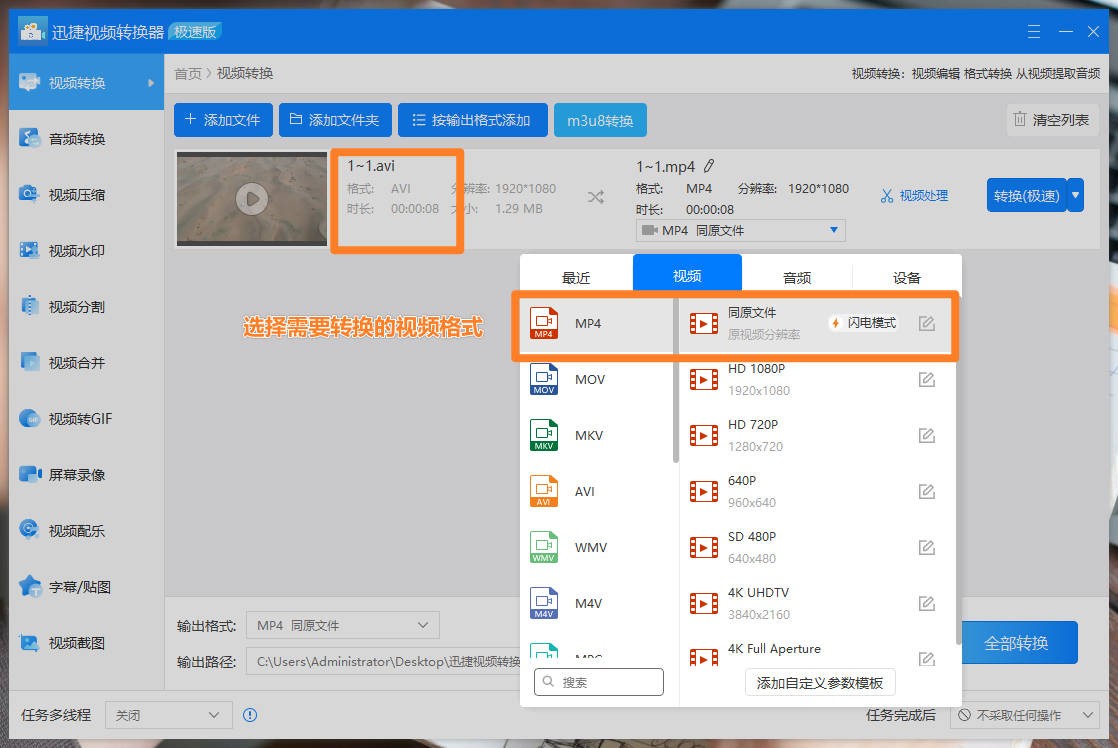Open the MP4 同原文件 format dropdown
Image resolution: width=1118 pixels, height=748 pixels.
tap(740, 230)
